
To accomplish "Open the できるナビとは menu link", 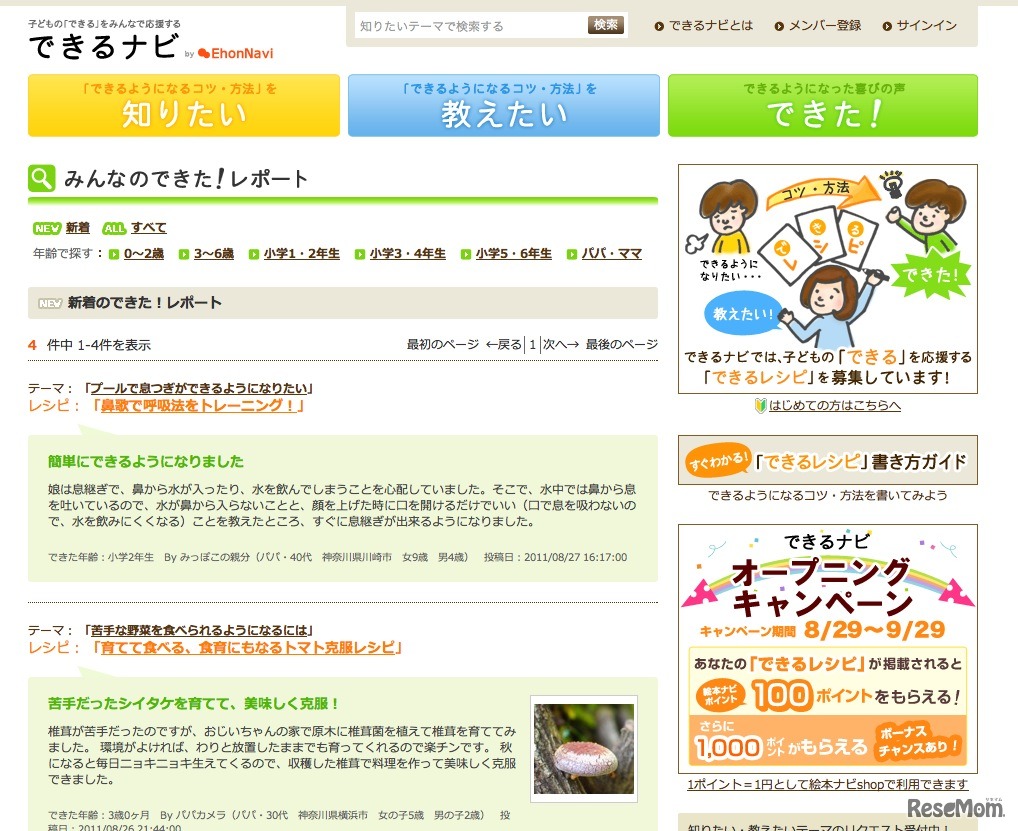I will click(711, 26).
